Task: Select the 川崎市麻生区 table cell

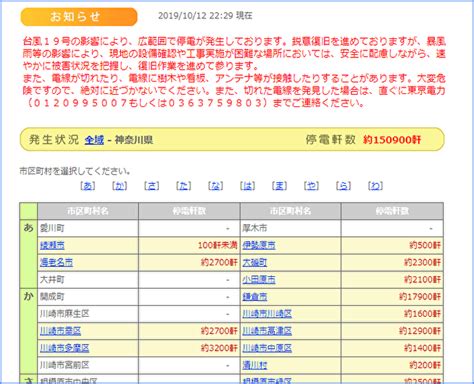Action: [88, 314]
